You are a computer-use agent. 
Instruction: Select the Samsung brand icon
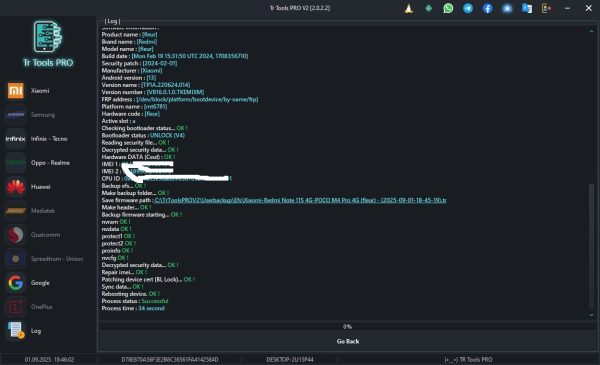(x=16, y=115)
